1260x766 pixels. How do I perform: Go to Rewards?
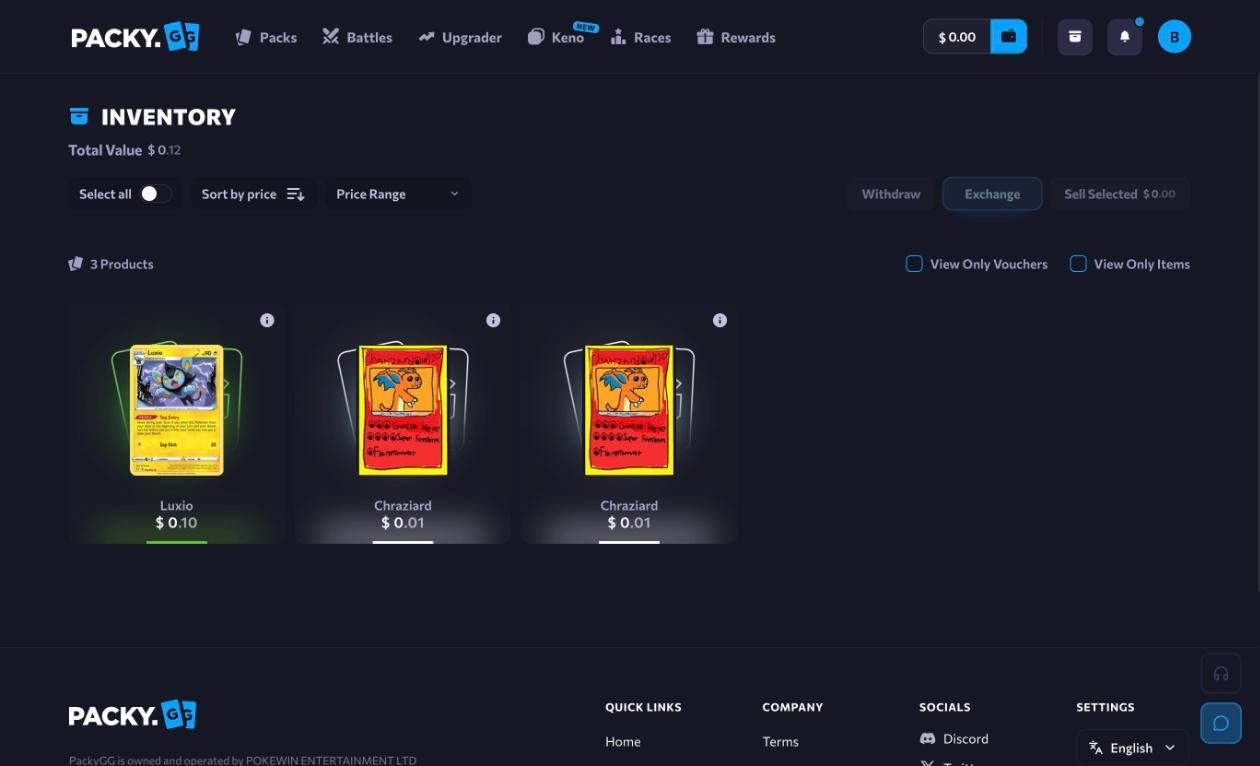pyautogui.click(x=736, y=37)
